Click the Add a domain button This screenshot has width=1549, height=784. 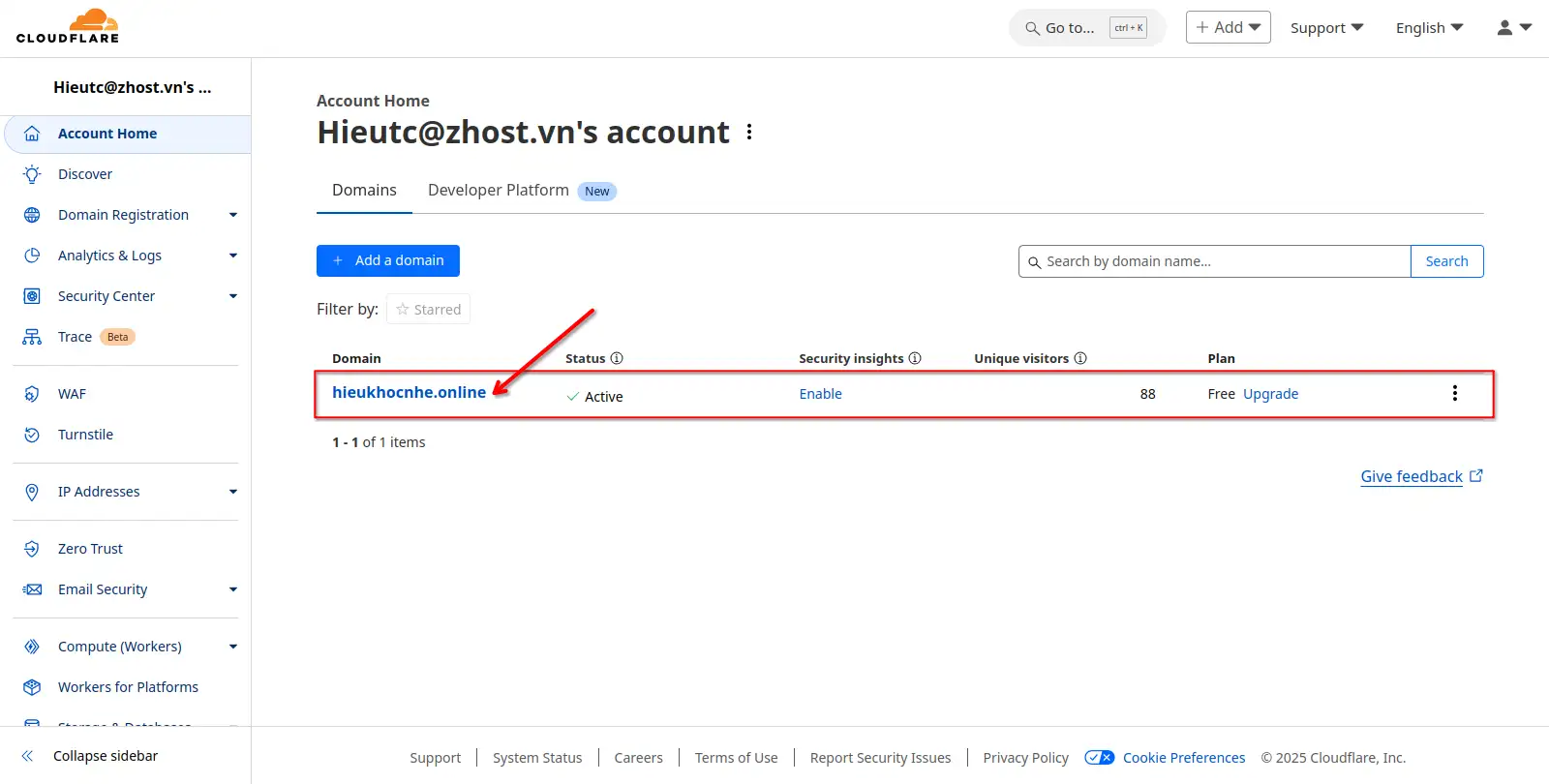[388, 260]
